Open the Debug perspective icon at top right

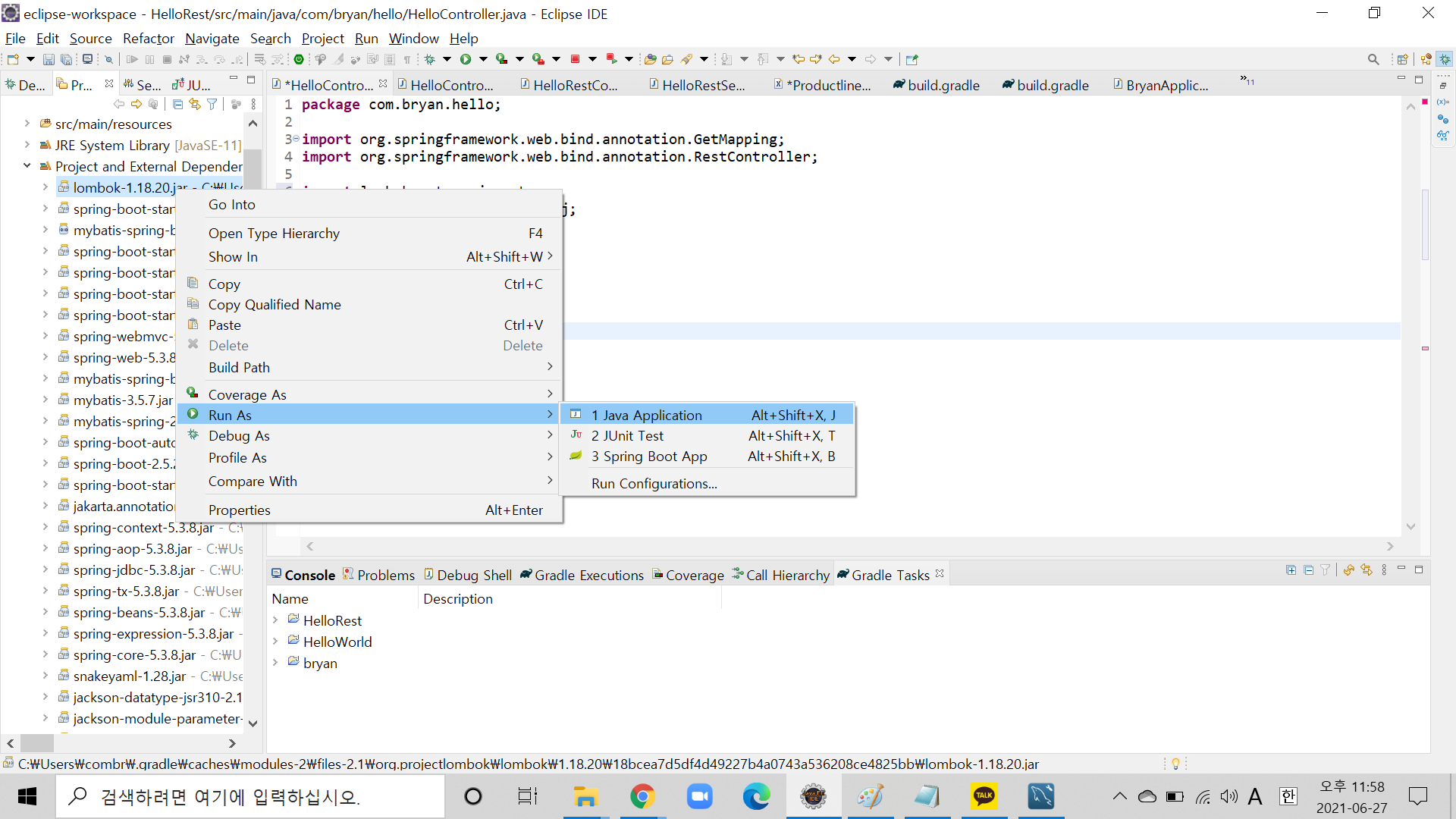click(1445, 59)
